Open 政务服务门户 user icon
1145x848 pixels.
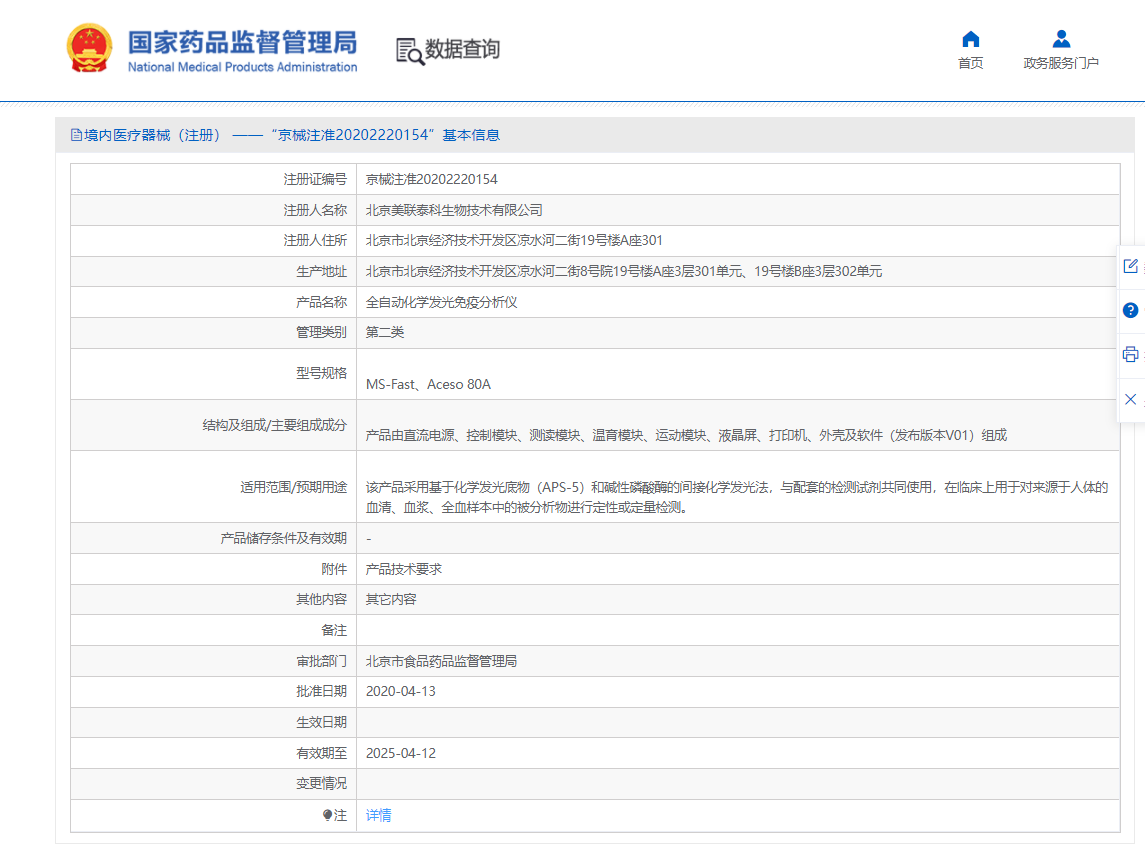click(1061, 39)
